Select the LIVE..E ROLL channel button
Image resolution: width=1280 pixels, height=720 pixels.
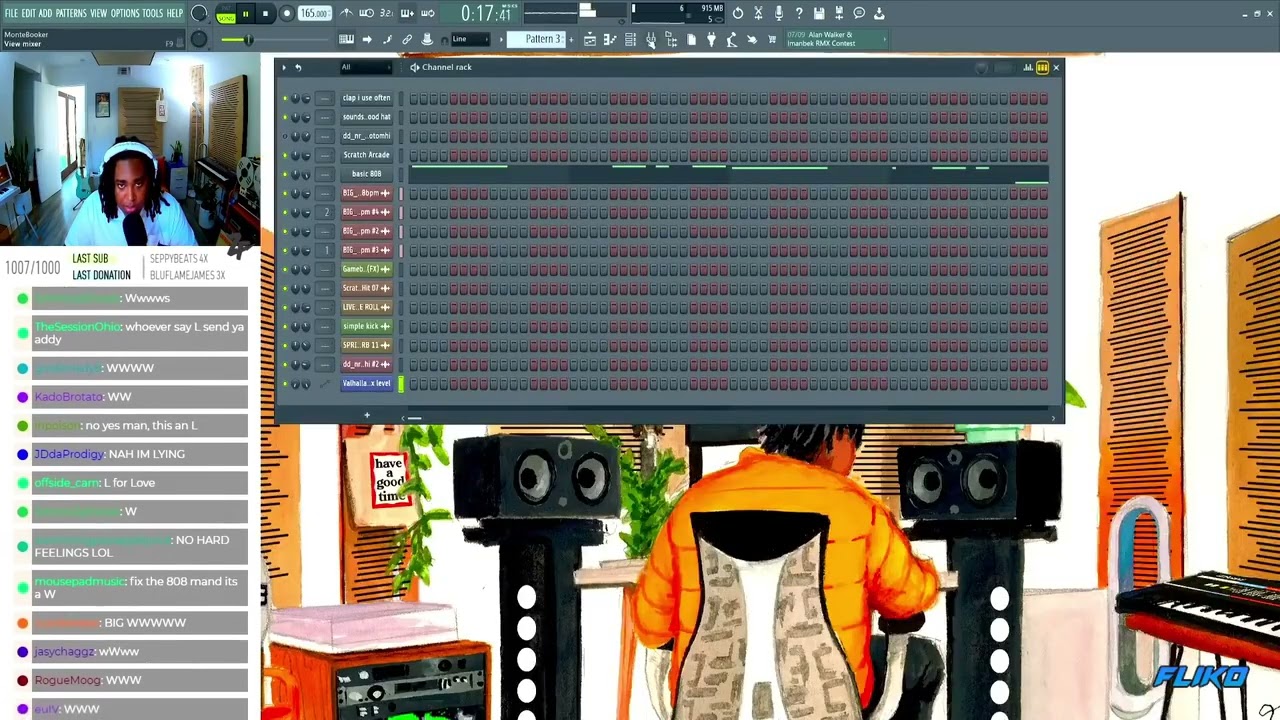click(x=366, y=307)
